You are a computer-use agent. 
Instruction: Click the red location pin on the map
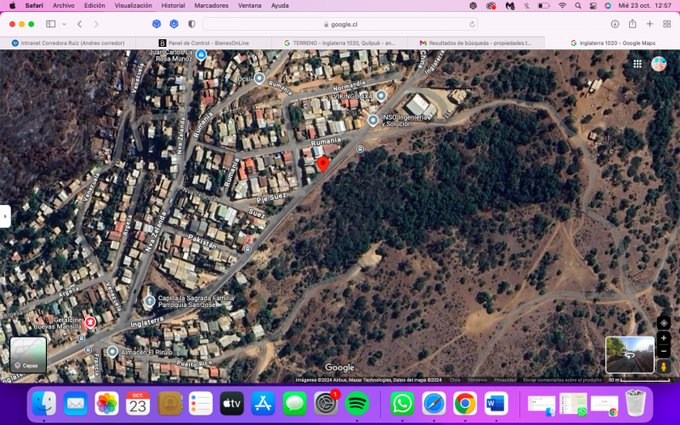click(322, 163)
